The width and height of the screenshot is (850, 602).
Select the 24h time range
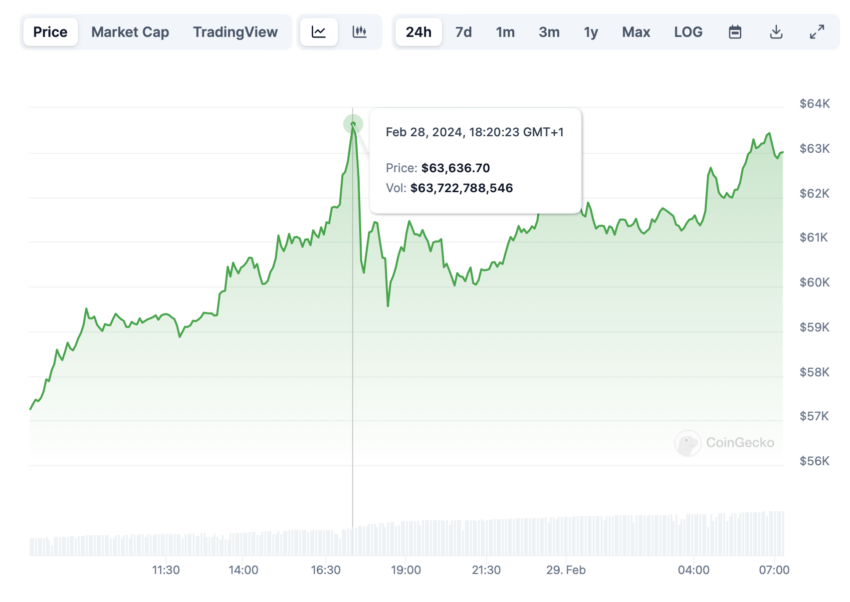tap(418, 32)
